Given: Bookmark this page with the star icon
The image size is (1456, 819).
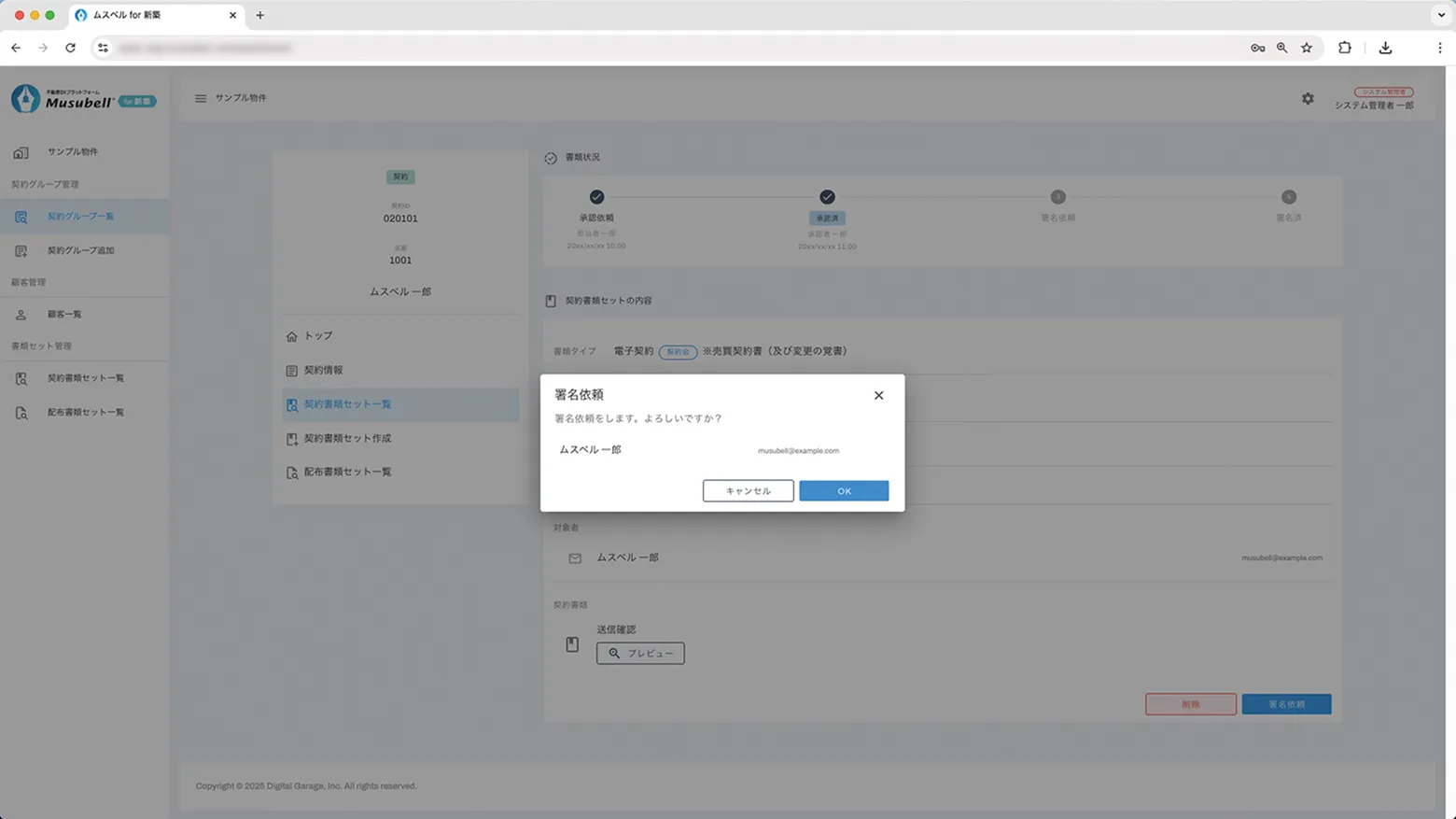Looking at the screenshot, I should click(x=1307, y=48).
